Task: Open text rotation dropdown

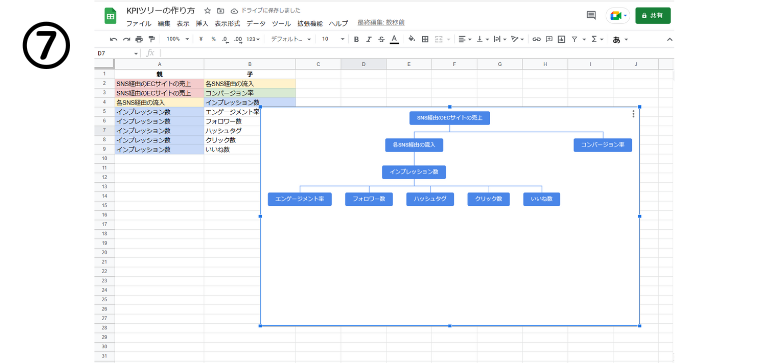Action: coord(517,39)
